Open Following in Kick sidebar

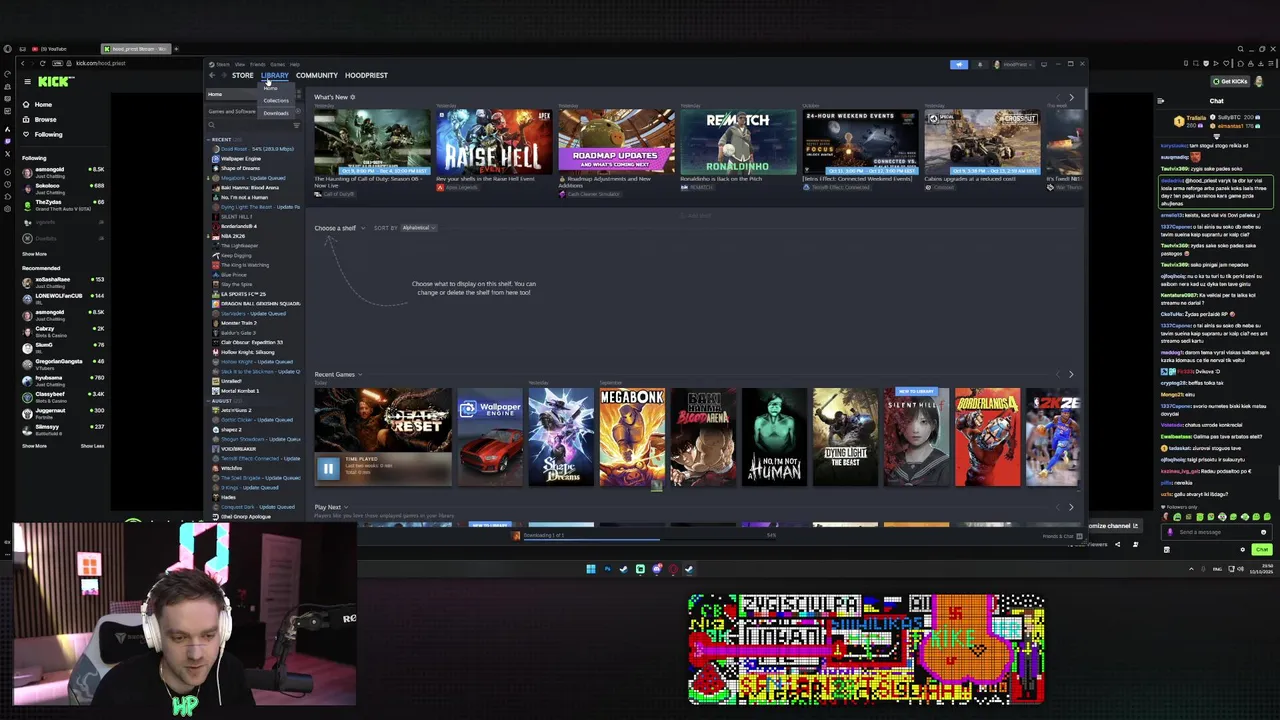click(48, 134)
